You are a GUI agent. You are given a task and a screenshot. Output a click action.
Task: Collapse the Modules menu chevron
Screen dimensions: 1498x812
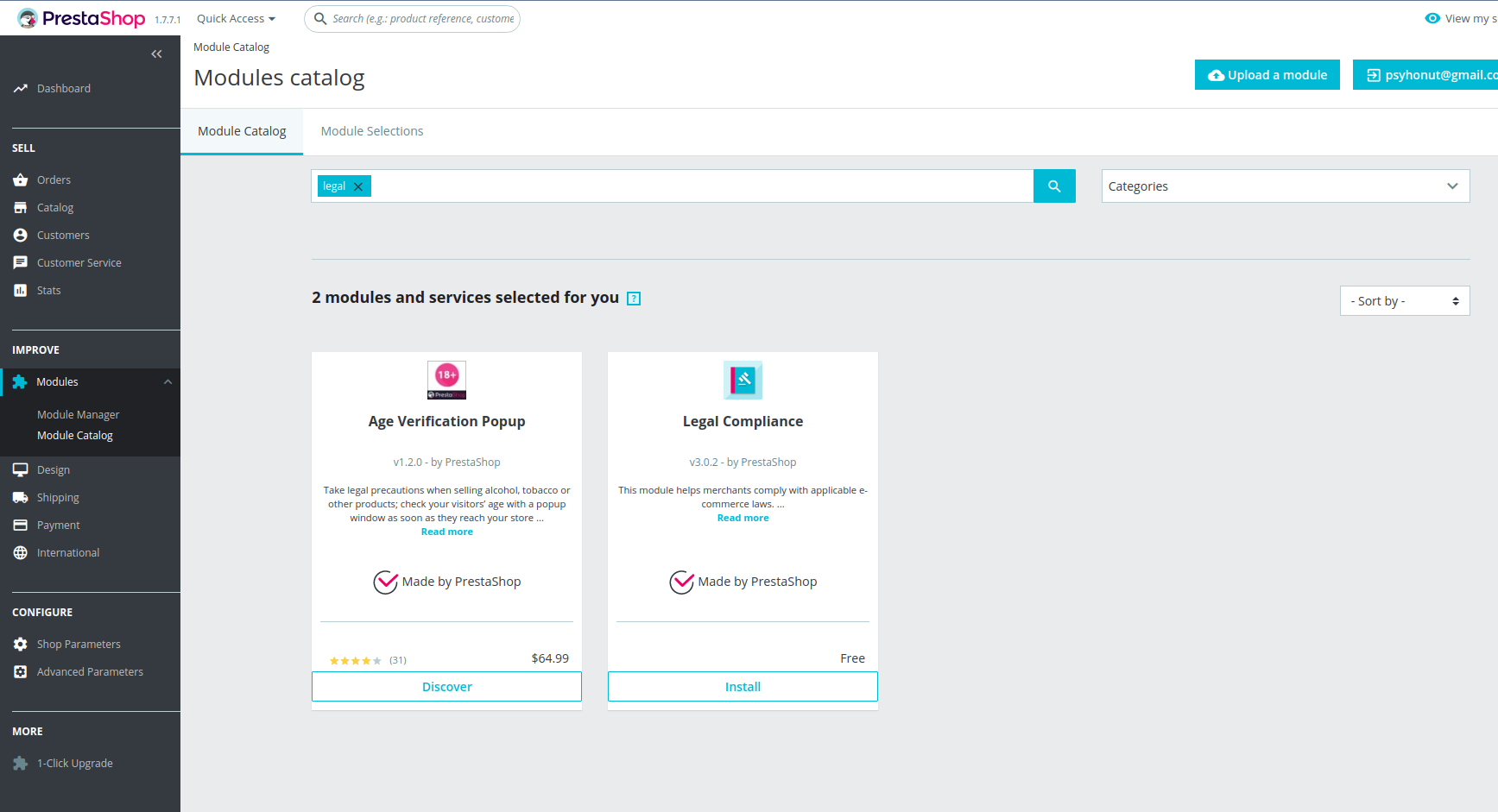pos(168,382)
